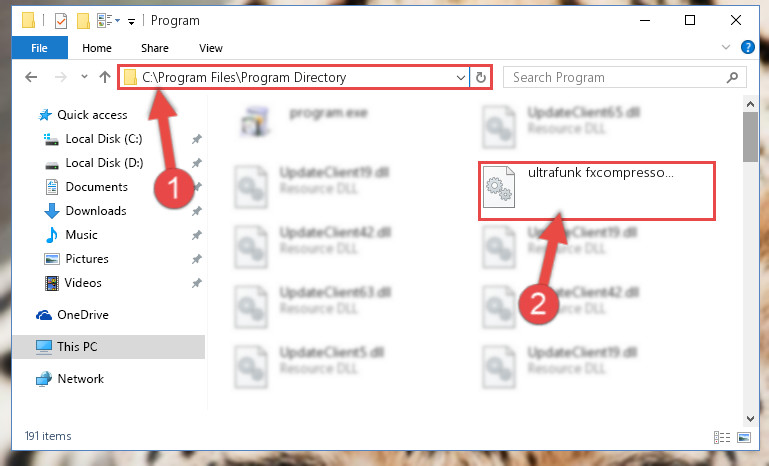Click Properties icon in quick access toolbar

pos(61,21)
